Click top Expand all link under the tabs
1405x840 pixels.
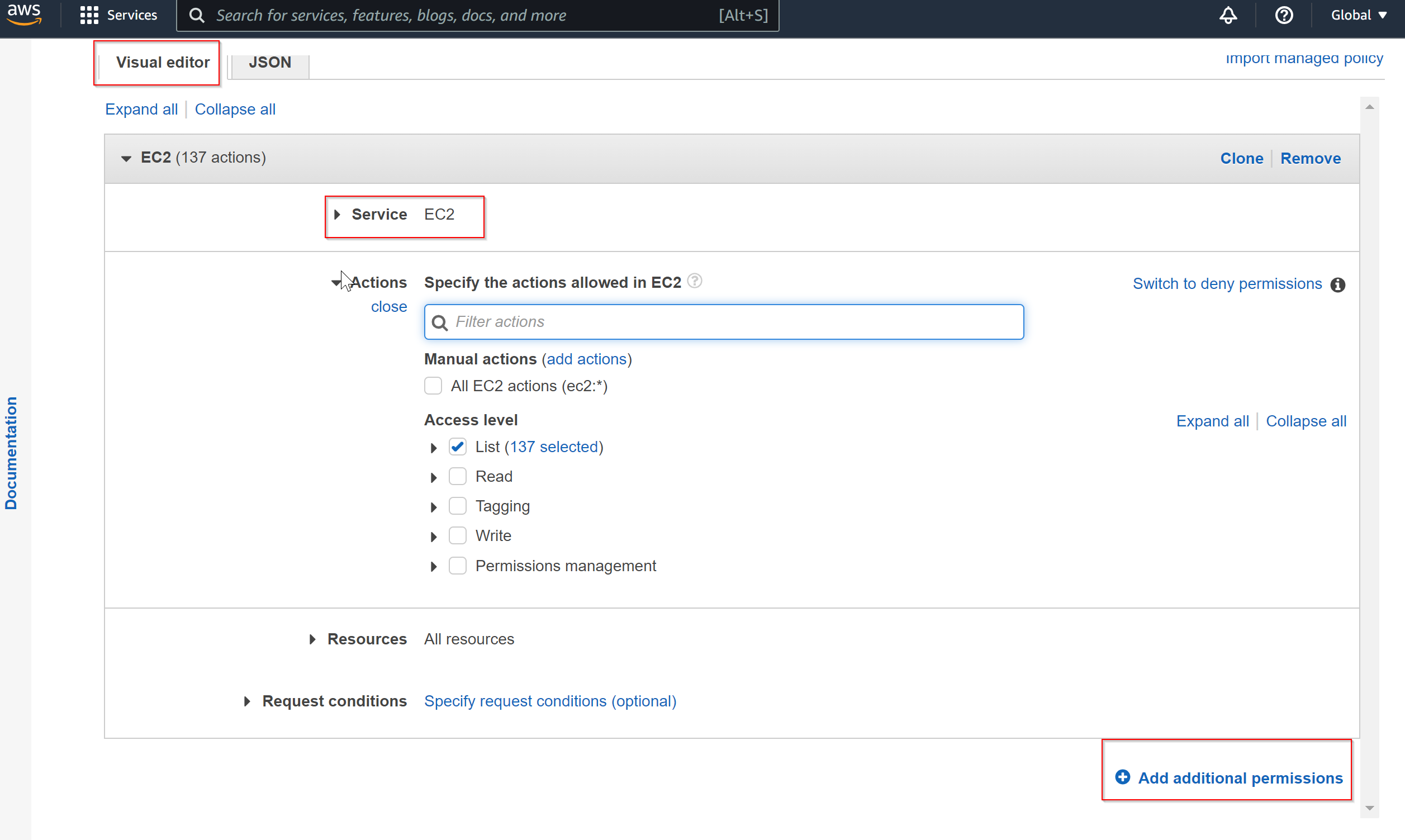[x=141, y=109]
